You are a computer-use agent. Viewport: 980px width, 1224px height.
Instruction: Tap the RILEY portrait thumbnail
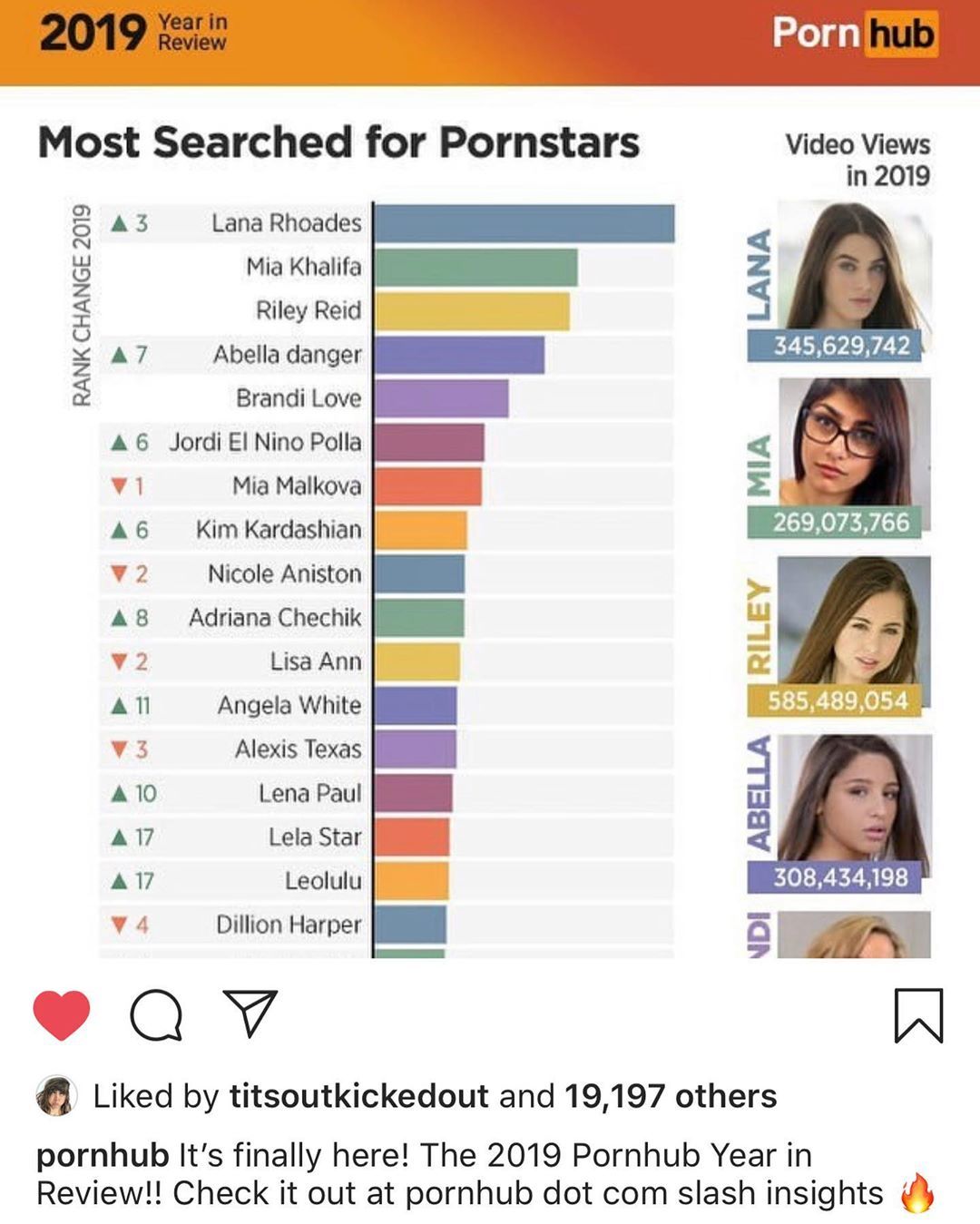tap(855, 620)
